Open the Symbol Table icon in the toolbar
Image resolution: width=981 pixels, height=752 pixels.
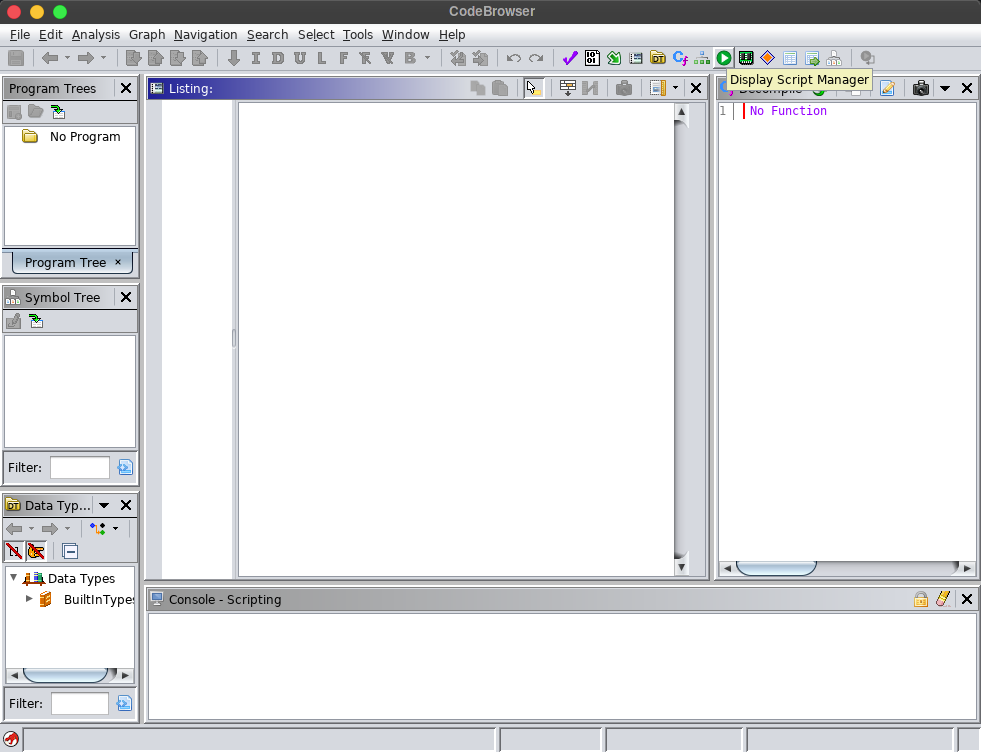(790, 58)
